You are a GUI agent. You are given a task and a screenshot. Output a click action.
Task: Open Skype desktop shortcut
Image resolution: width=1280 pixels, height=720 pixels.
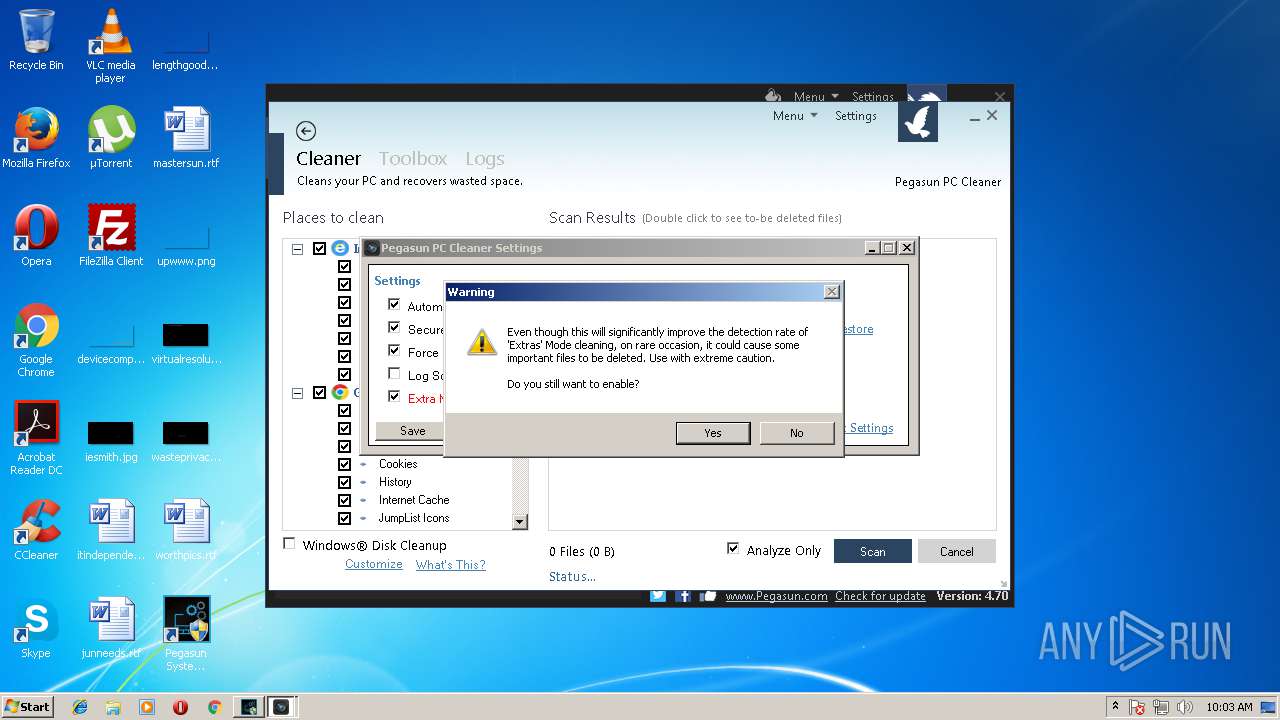pyautogui.click(x=36, y=628)
